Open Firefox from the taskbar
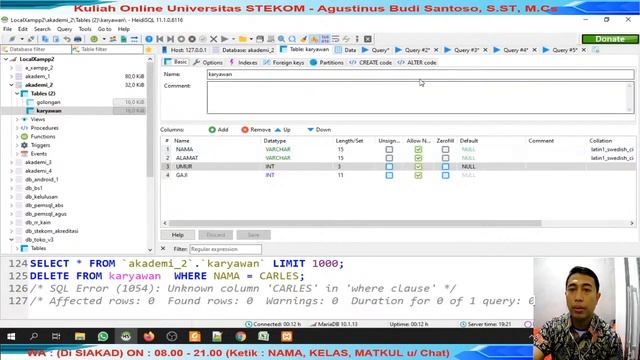 tap(149, 336)
